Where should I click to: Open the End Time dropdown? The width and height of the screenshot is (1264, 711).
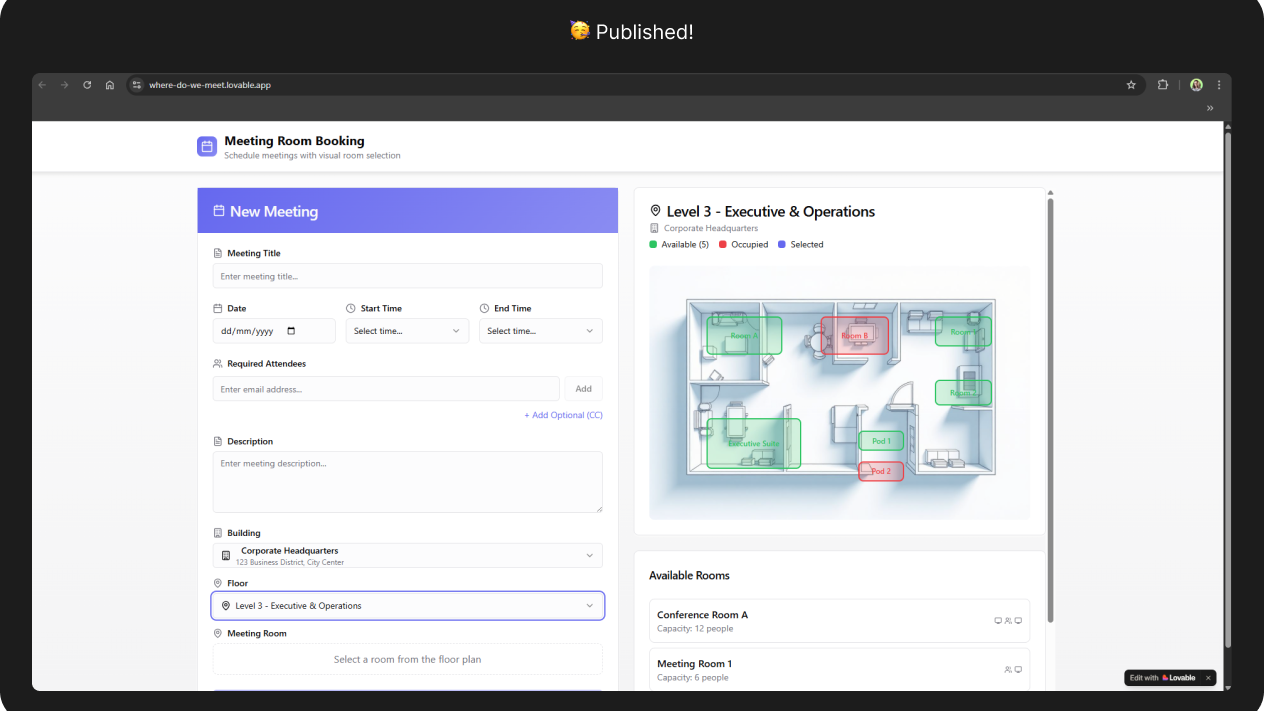click(541, 331)
